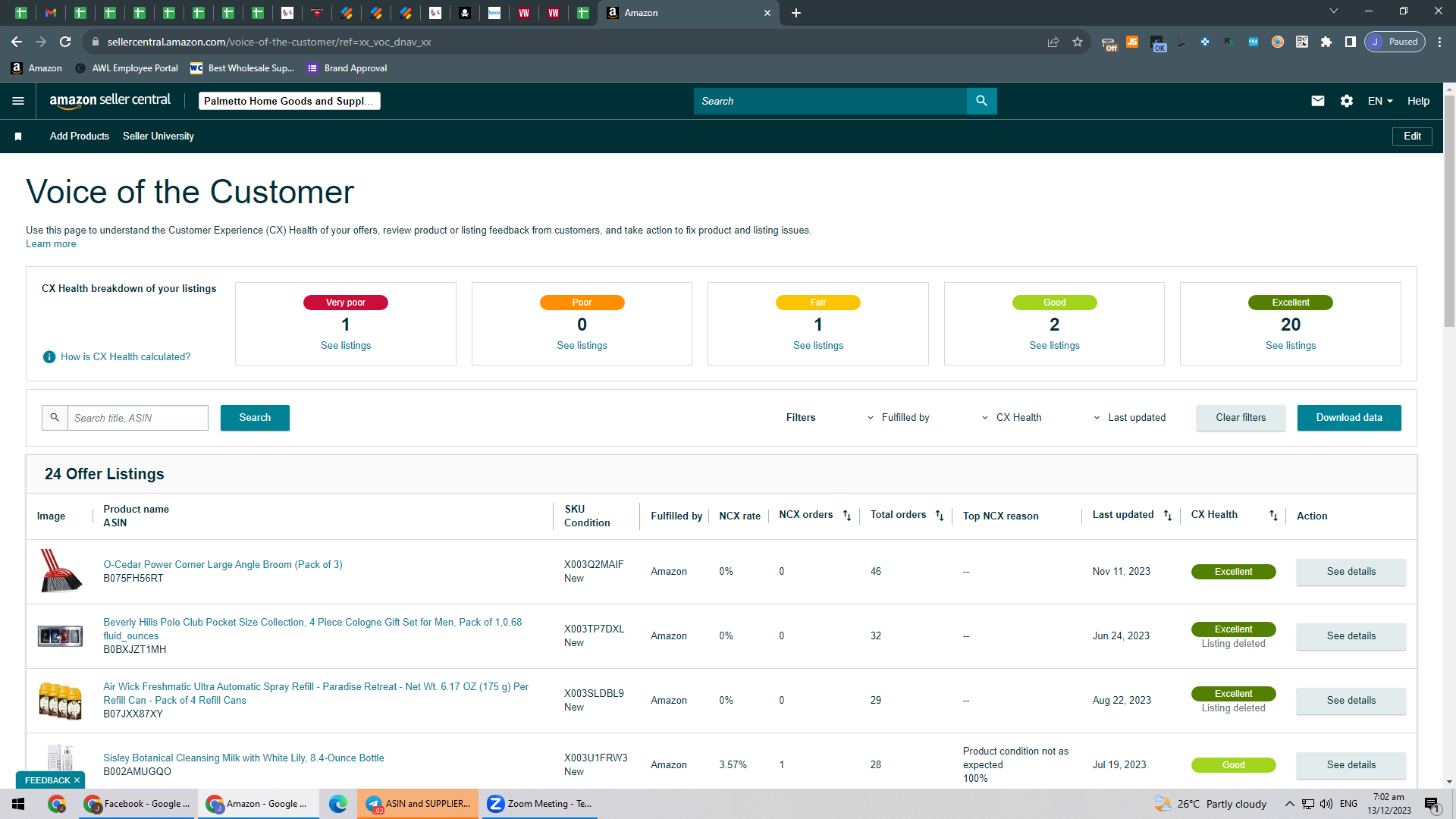Image resolution: width=1456 pixels, height=819 pixels.
Task: Go back using the browser back arrow
Action: 17,42
